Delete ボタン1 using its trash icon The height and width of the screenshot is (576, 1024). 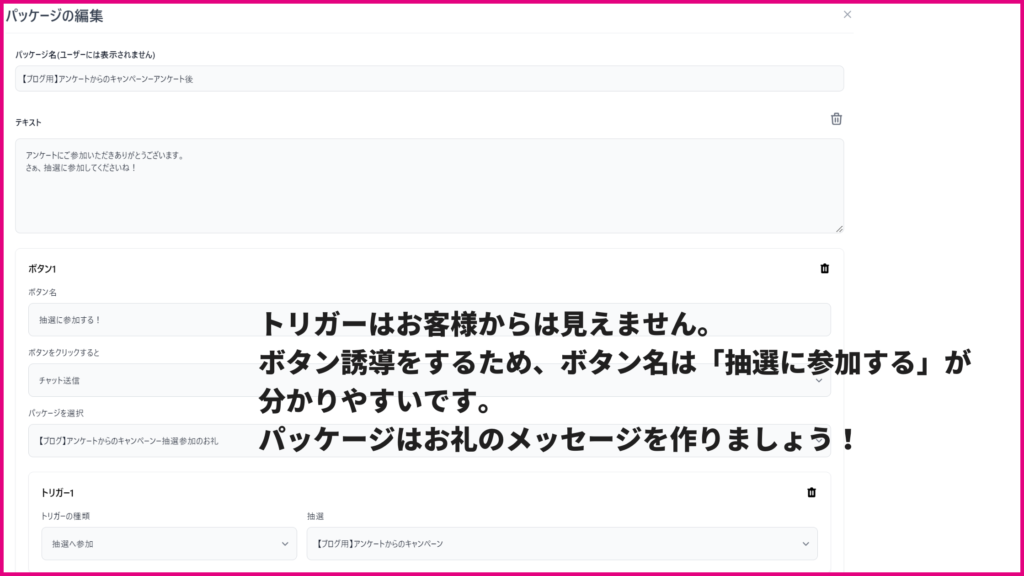pos(824,268)
